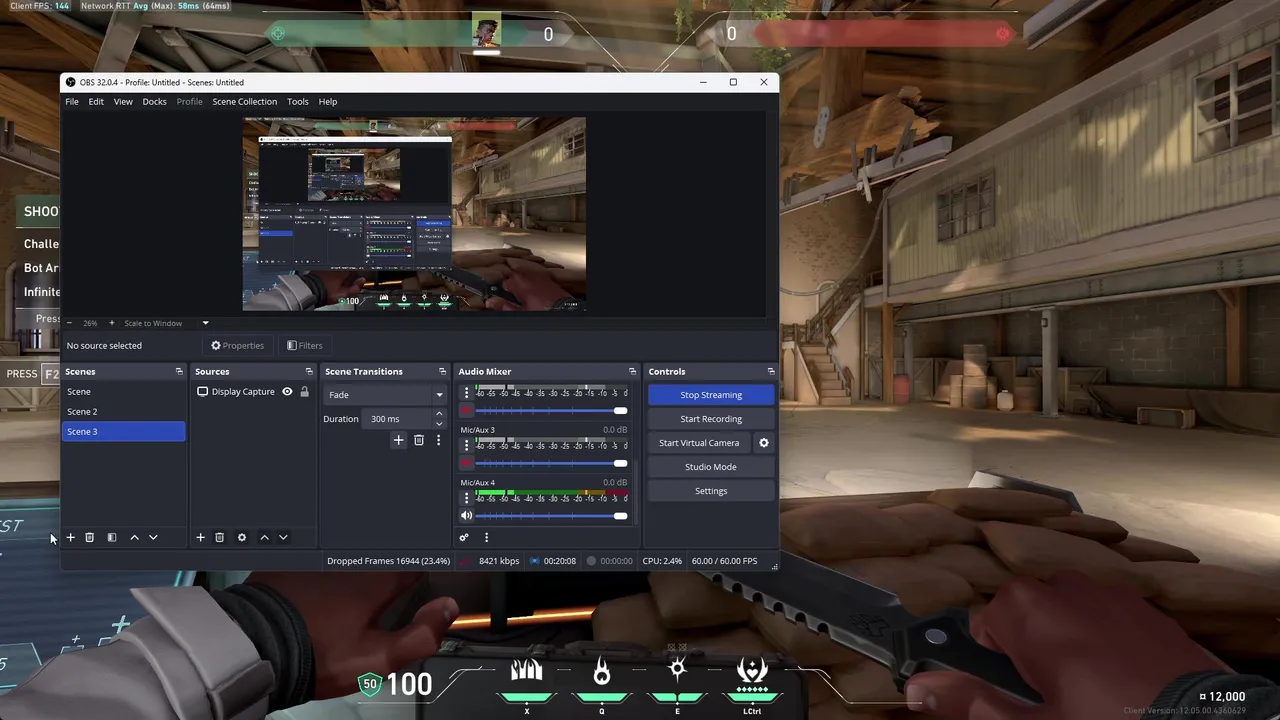This screenshot has height=720, width=1280.
Task: Undock the Sources panel
Action: click(x=309, y=371)
